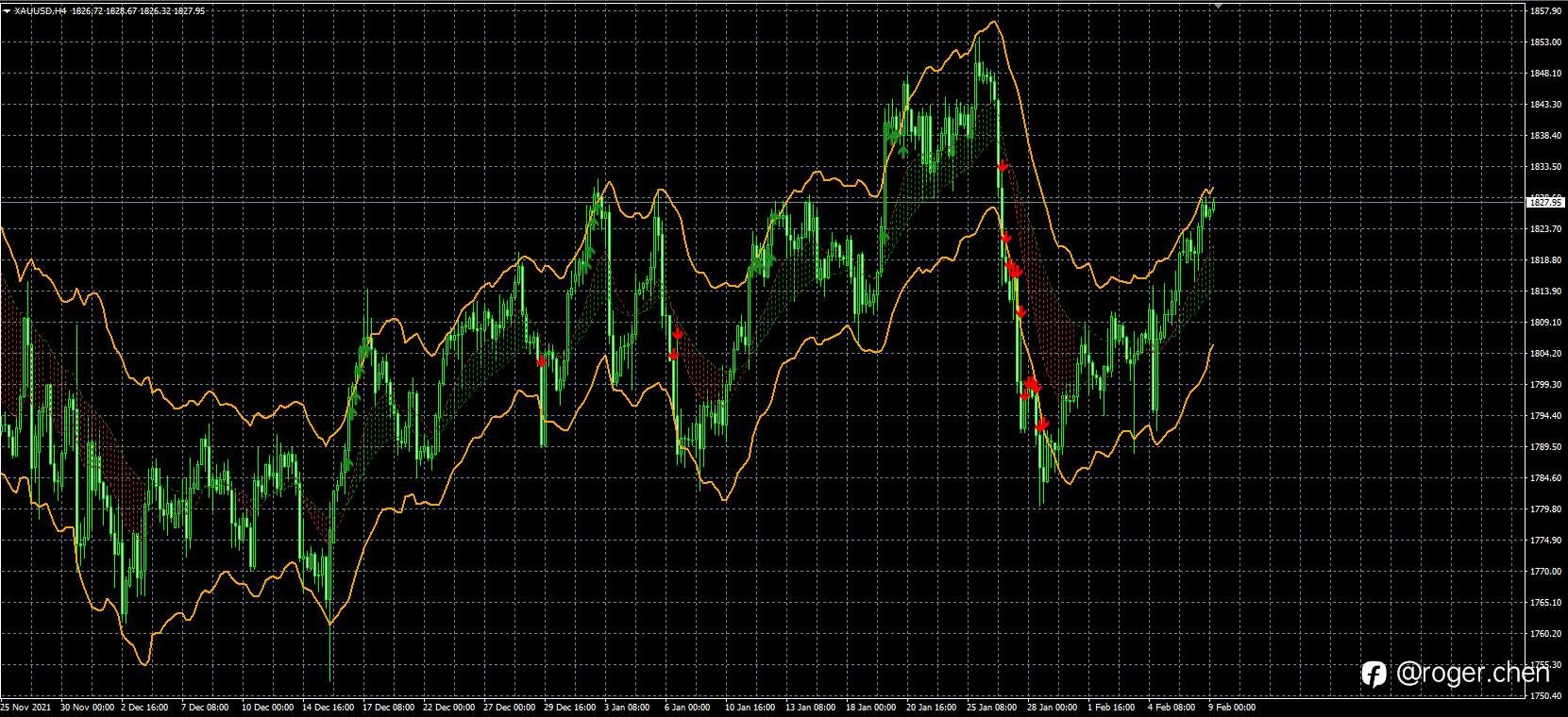This screenshot has width=1568, height=717.
Task: Click the 1838.40 price axis label
Action: 1544,136
